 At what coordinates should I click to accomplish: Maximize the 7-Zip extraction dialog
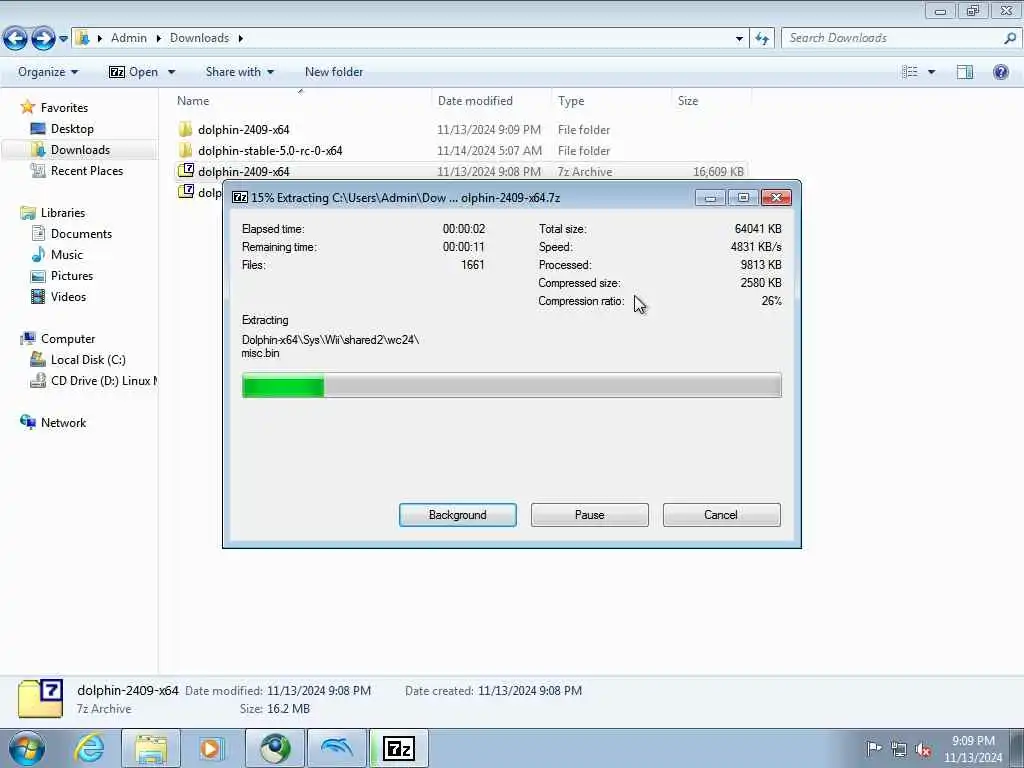coord(743,197)
